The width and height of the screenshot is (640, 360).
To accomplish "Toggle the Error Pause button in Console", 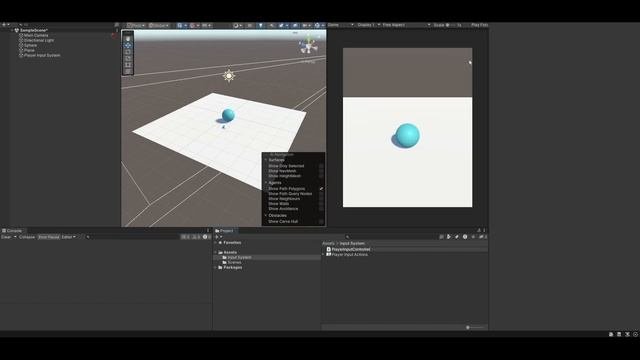I will (x=49, y=237).
